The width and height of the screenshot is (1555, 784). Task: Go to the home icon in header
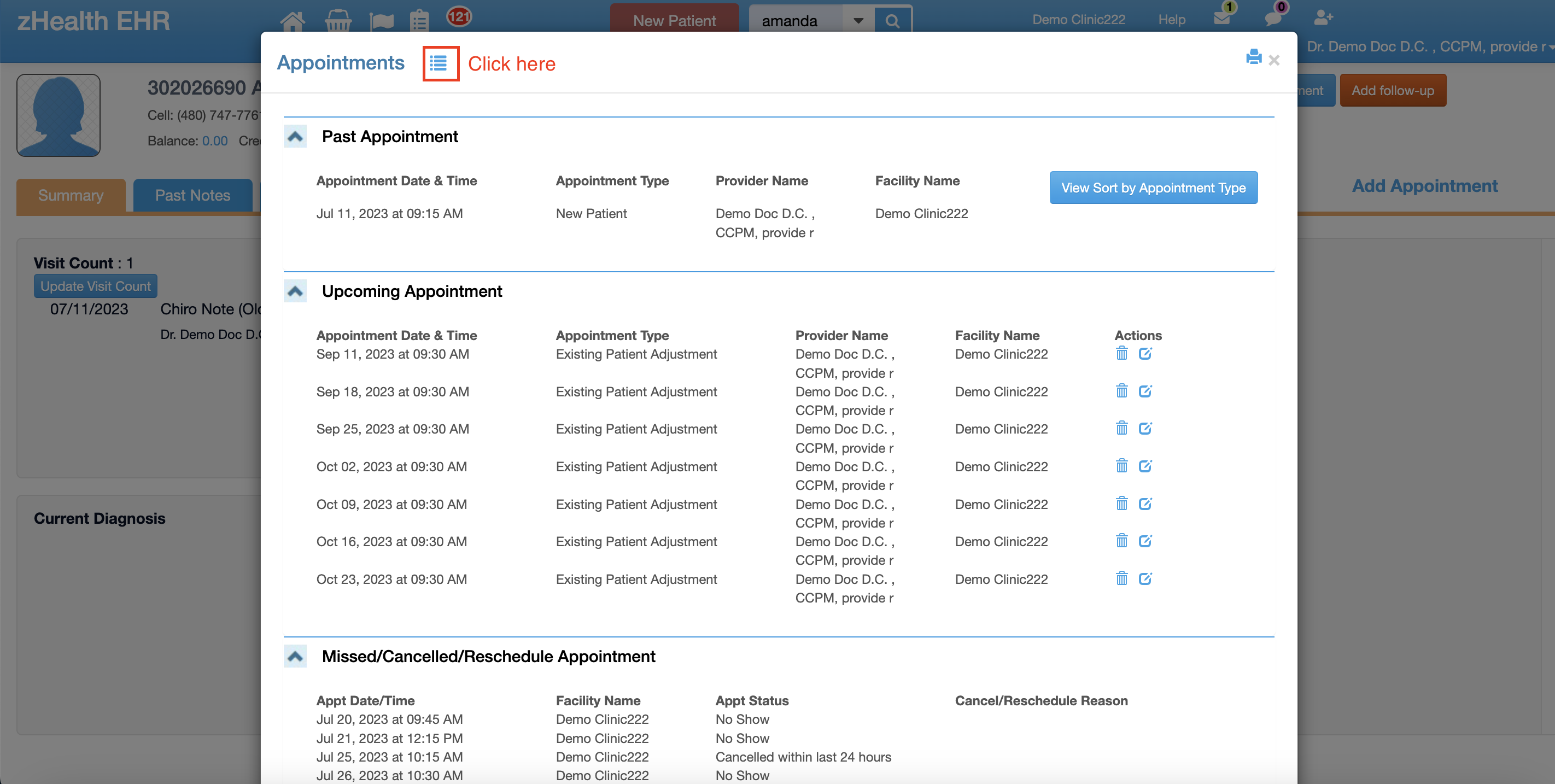[x=293, y=21]
